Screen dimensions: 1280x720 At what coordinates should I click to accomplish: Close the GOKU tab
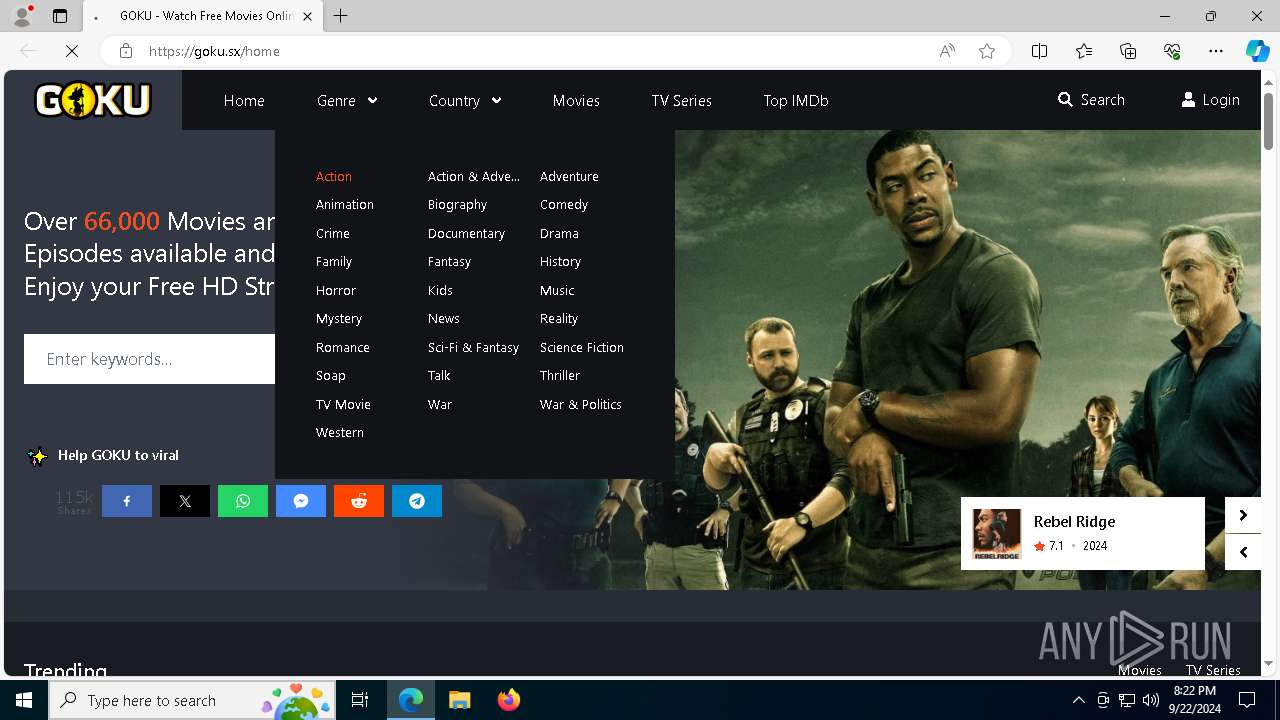coord(307,16)
